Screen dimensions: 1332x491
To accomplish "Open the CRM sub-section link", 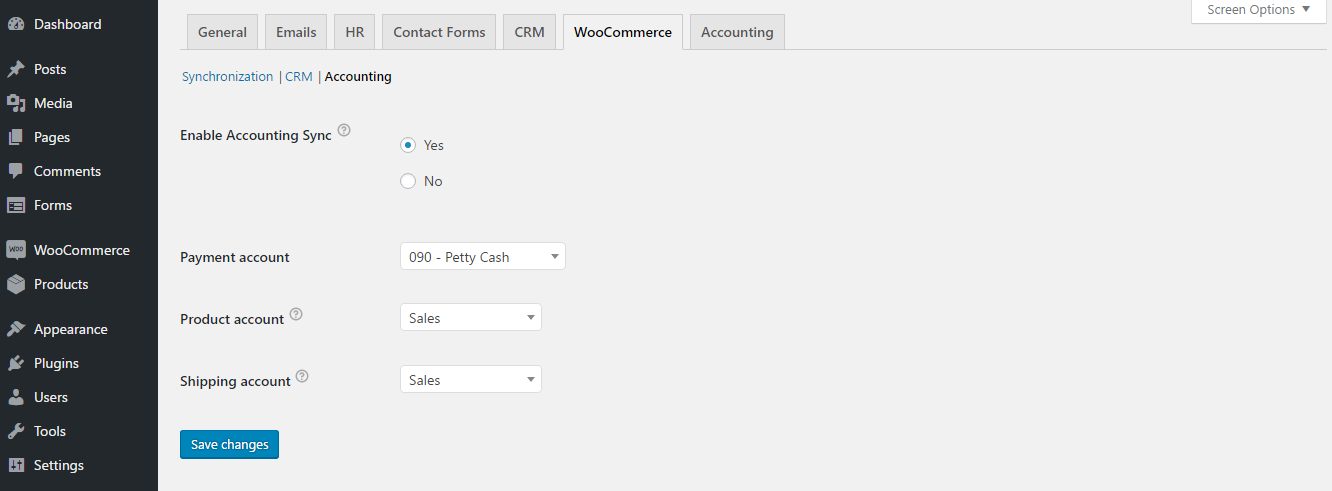I will 299,76.
